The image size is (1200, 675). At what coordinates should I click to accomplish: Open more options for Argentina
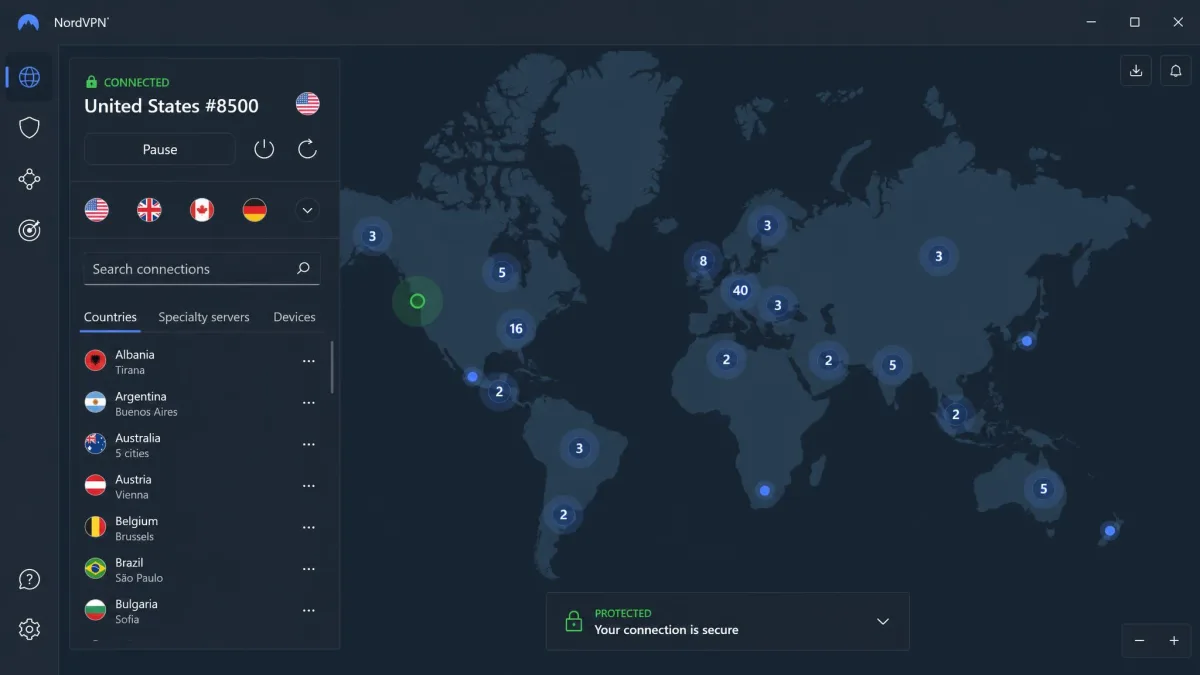click(309, 403)
